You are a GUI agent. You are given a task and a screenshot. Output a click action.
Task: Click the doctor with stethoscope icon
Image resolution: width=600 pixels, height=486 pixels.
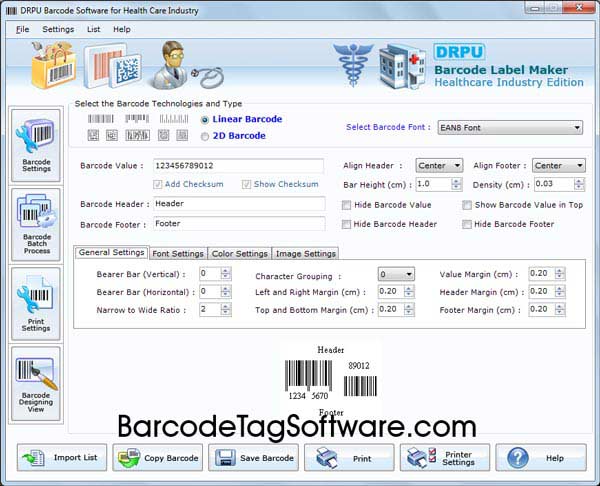click(x=188, y=65)
